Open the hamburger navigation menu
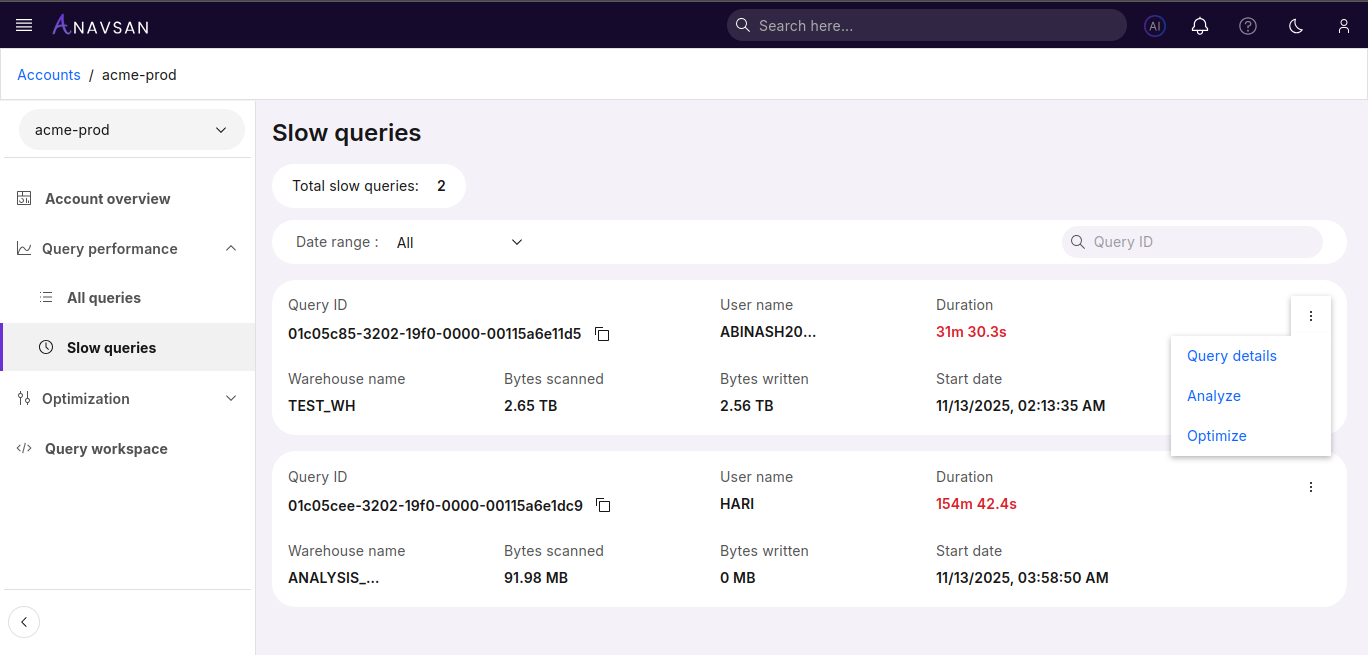 (24, 25)
